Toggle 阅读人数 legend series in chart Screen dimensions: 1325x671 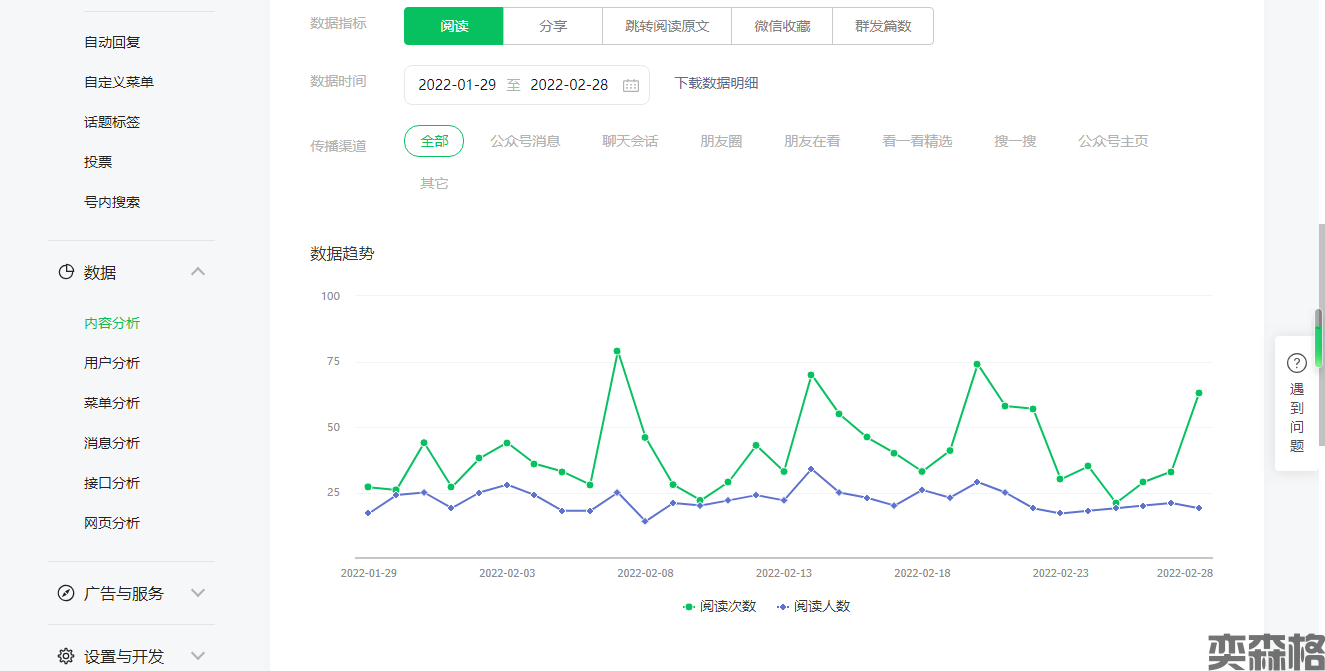coord(813,606)
